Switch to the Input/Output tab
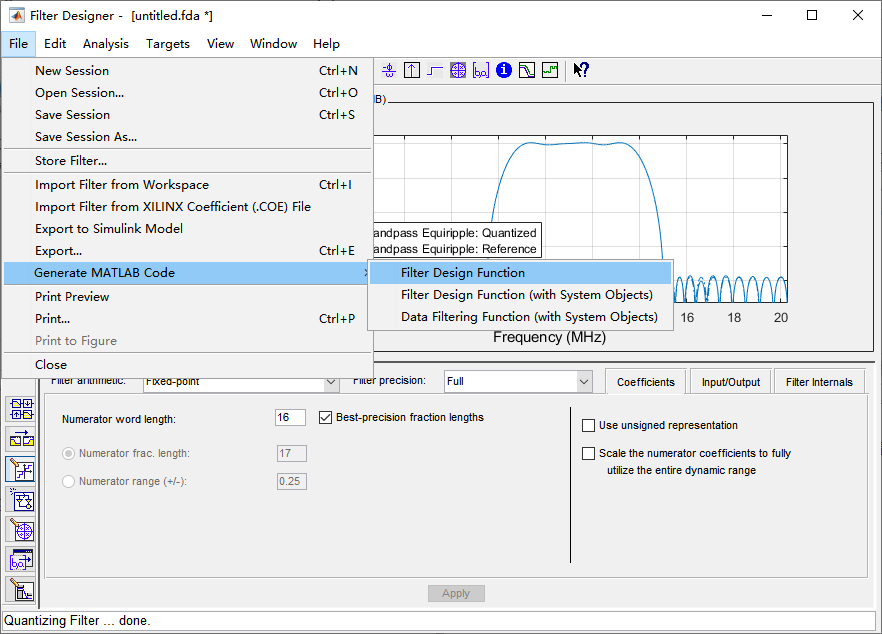The image size is (882, 634). pos(730,381)
